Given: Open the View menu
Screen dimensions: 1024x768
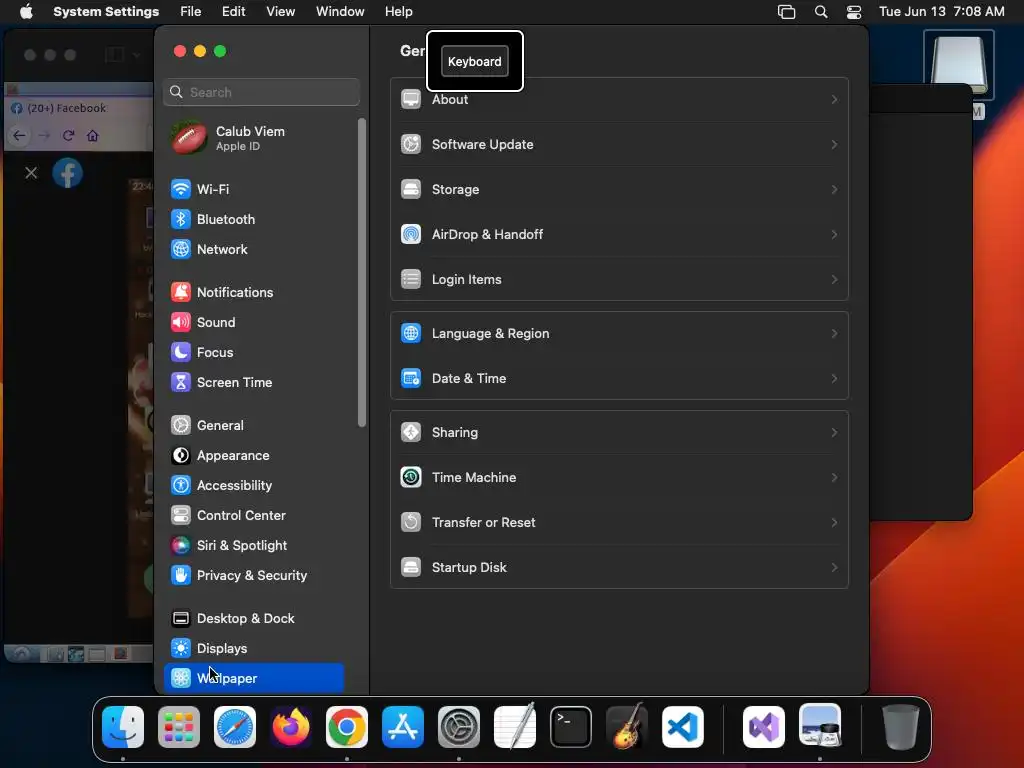Looking at the screenshot, I should click(x=280, y=12).
